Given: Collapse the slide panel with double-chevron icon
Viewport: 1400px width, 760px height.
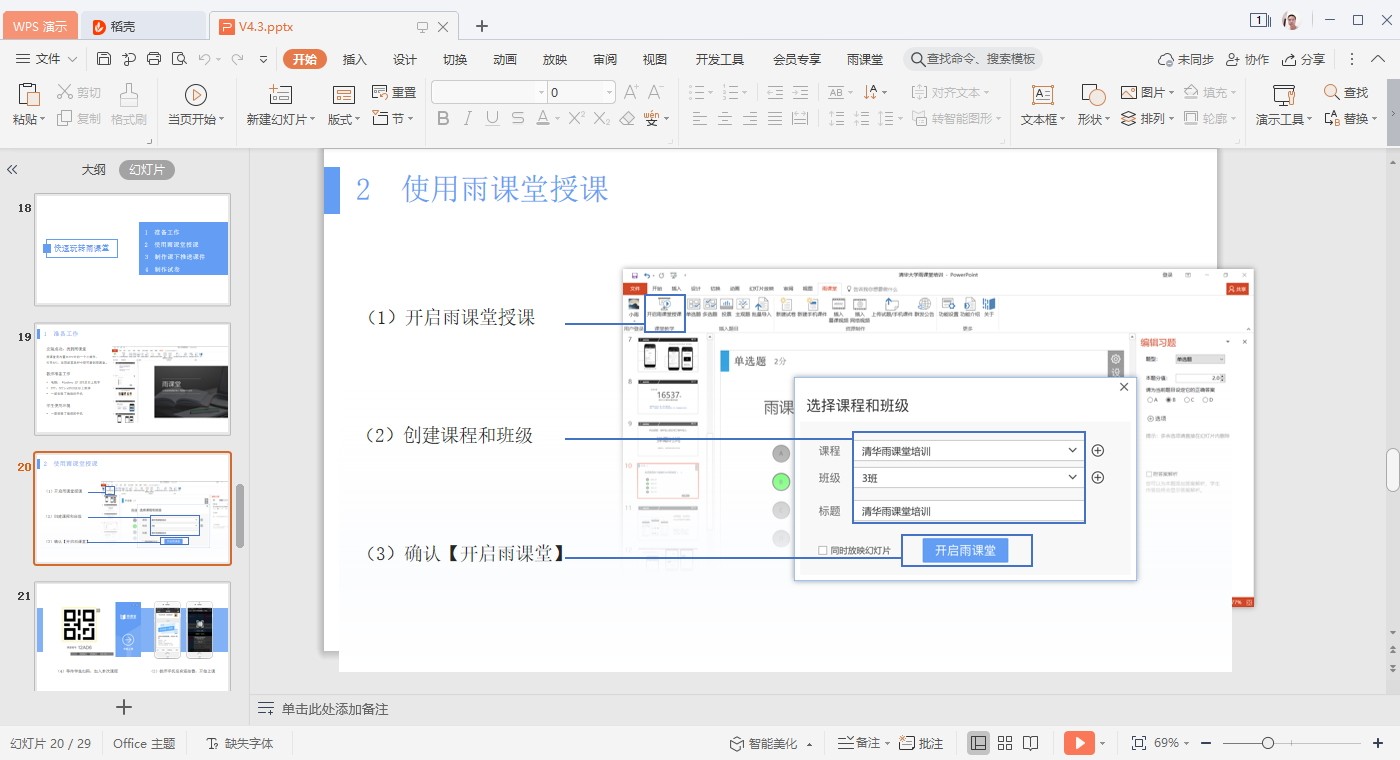Looking at the screenshot, I should (x=13, y=170).
